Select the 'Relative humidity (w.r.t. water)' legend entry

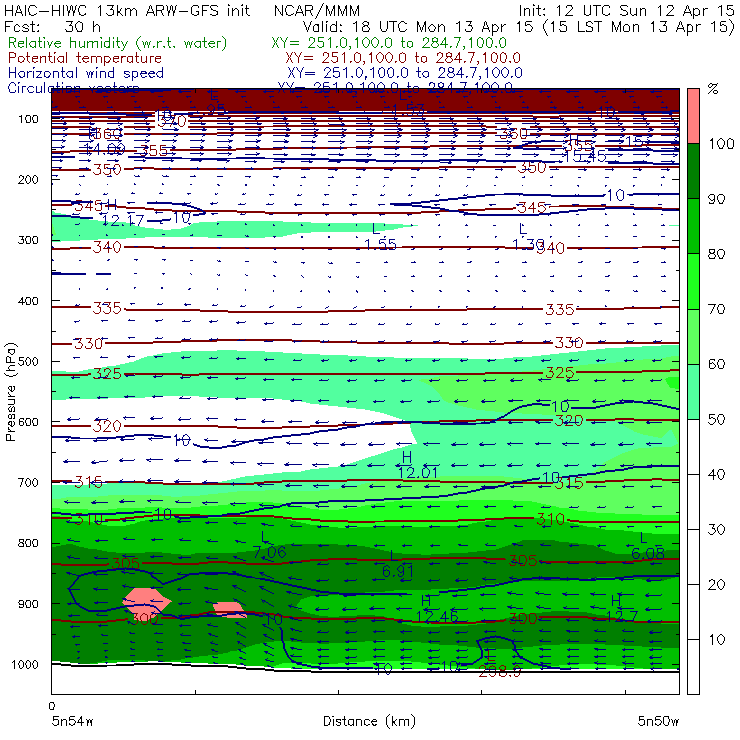point(118,43)
